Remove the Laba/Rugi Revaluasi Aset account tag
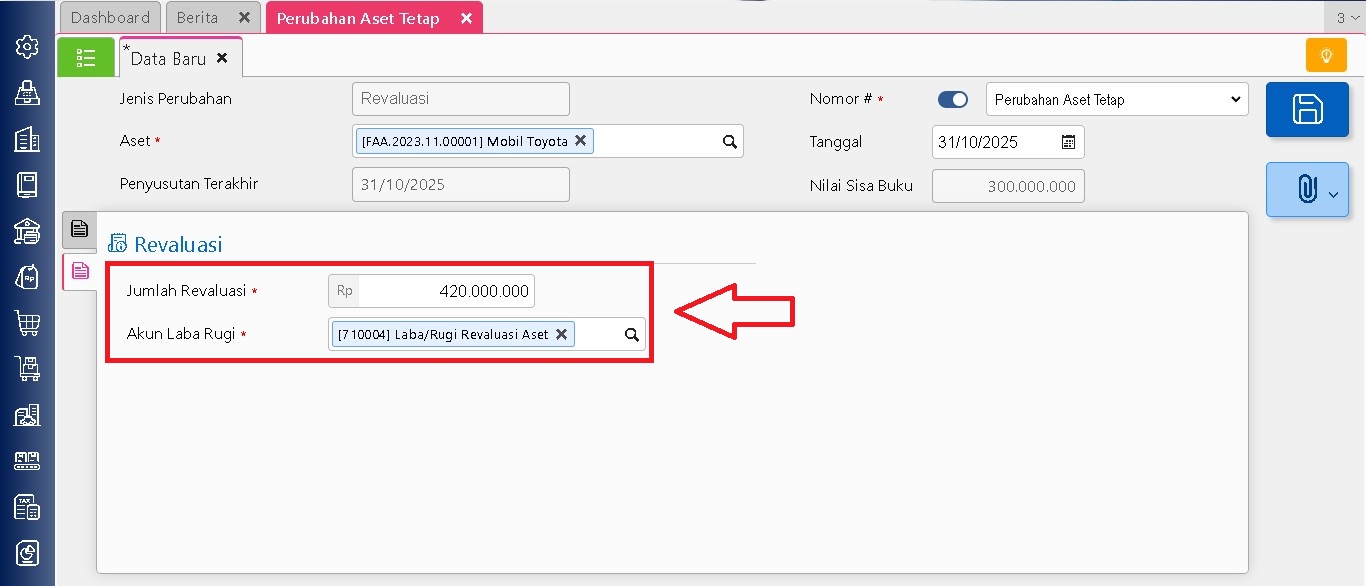Screen dimensions: 1366x586 pos(561,334)
